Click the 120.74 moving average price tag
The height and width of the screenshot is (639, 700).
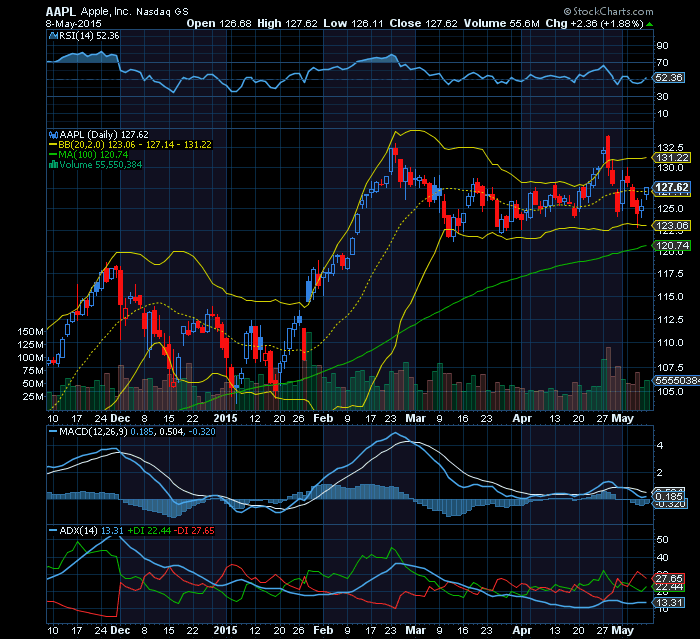tap(672, 246)
